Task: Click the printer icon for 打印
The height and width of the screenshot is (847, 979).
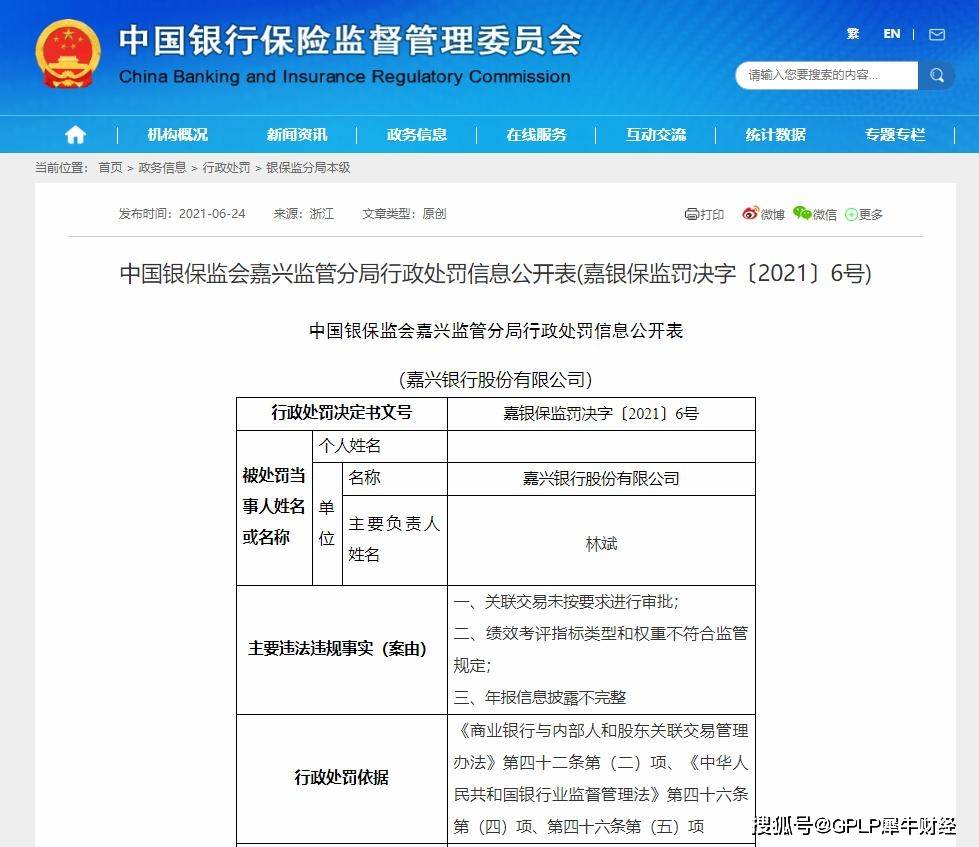Action: pyautogui.click(x=691, y=214)
